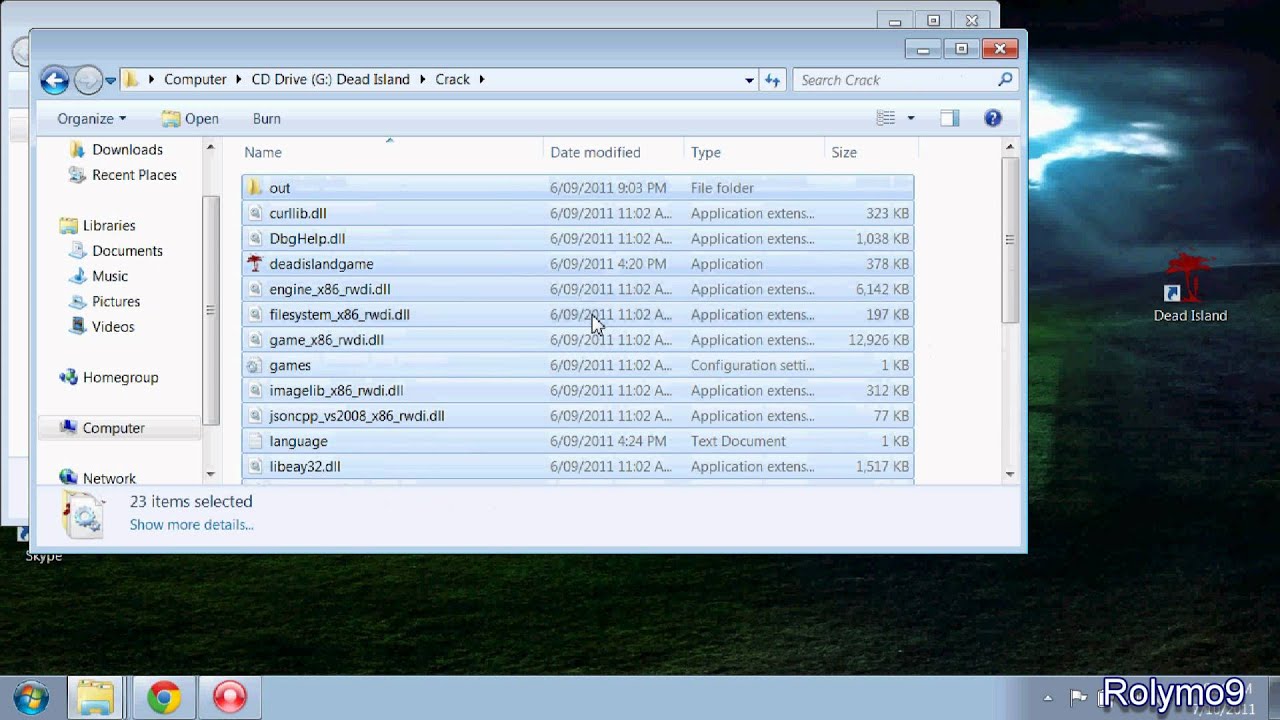1280x720 pixels.
Task: Select deadislandgame application icon
Action: pyautogui.click(x=254, y=264)
